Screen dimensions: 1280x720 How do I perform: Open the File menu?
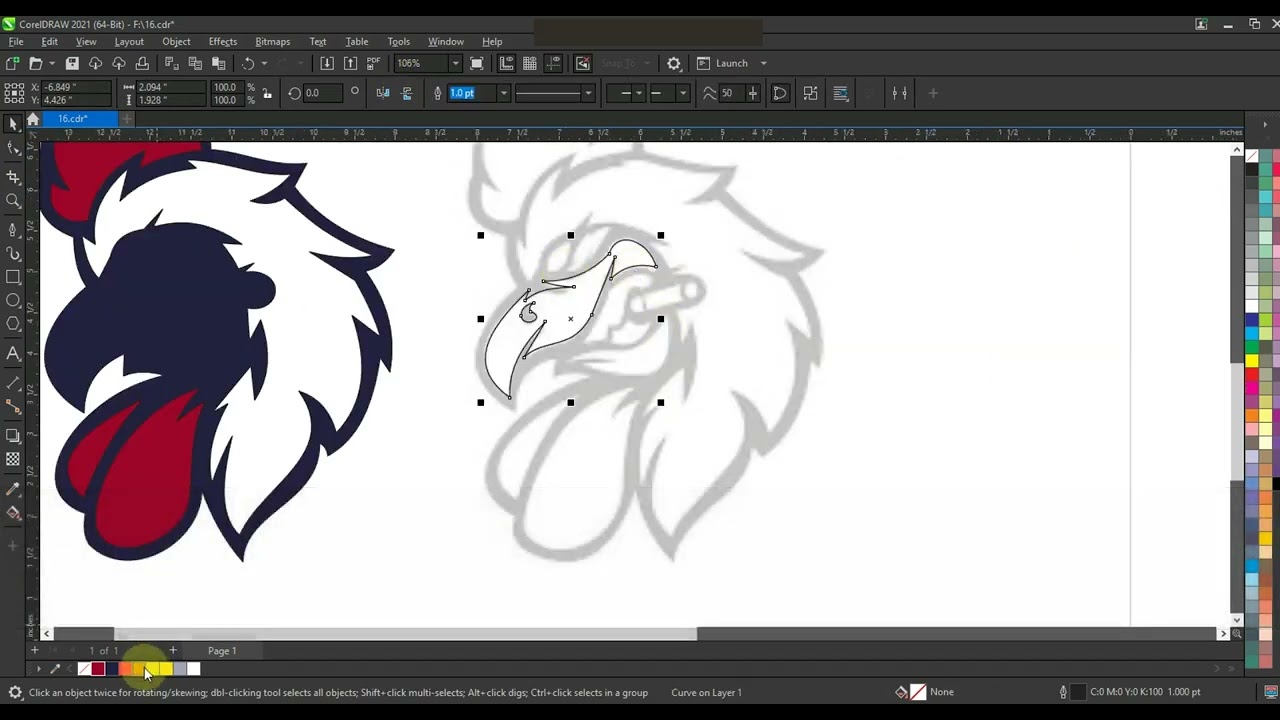click(16, 42)
